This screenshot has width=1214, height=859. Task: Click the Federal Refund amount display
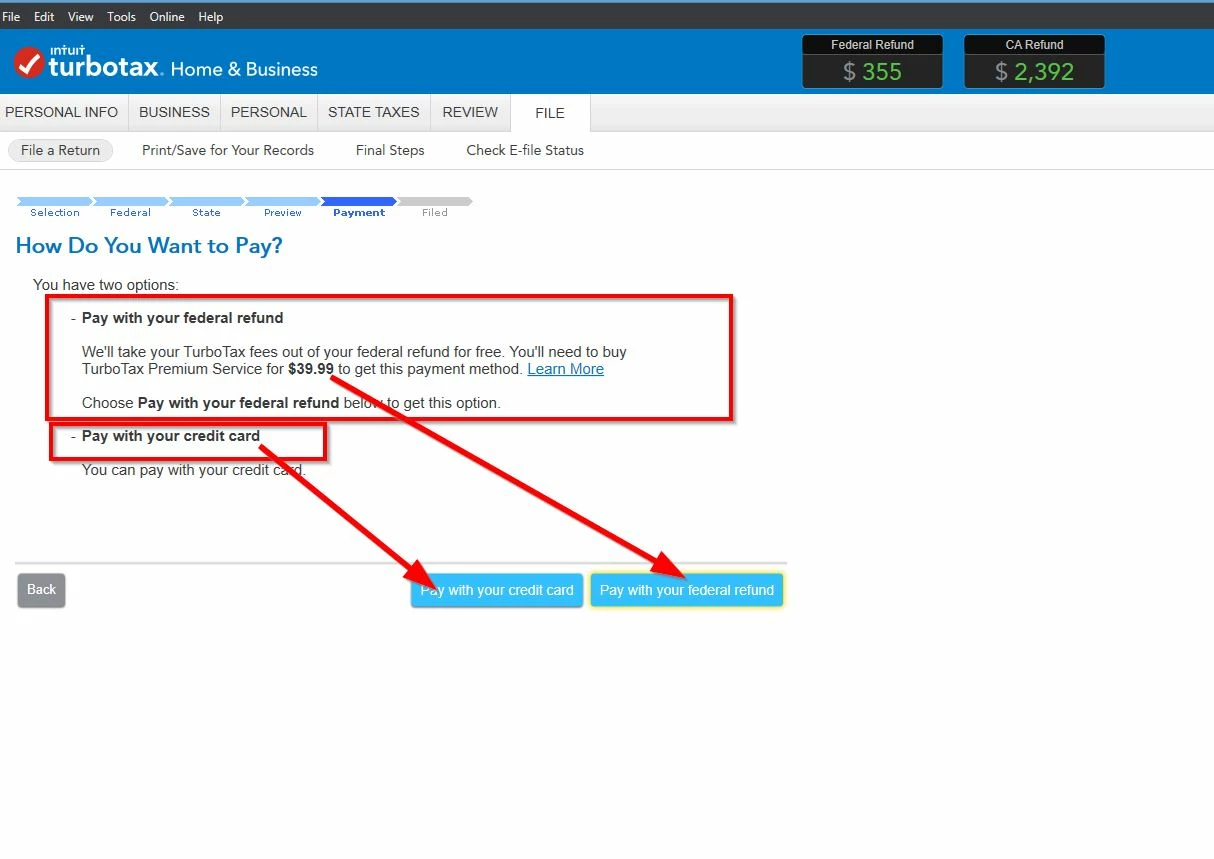pos(872,71)
